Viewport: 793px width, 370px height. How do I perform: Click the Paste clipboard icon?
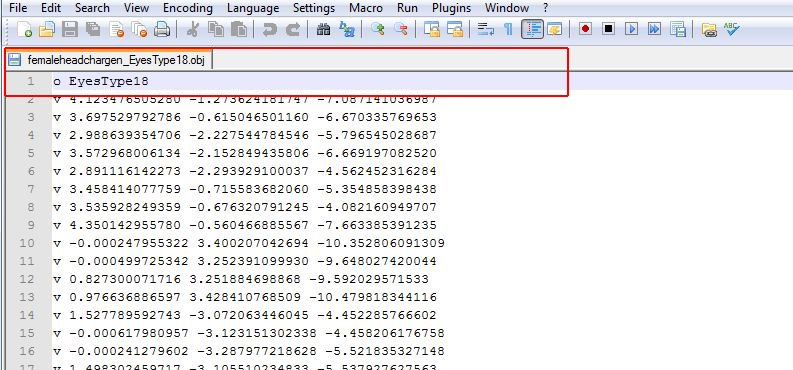[x=239, y=29]
